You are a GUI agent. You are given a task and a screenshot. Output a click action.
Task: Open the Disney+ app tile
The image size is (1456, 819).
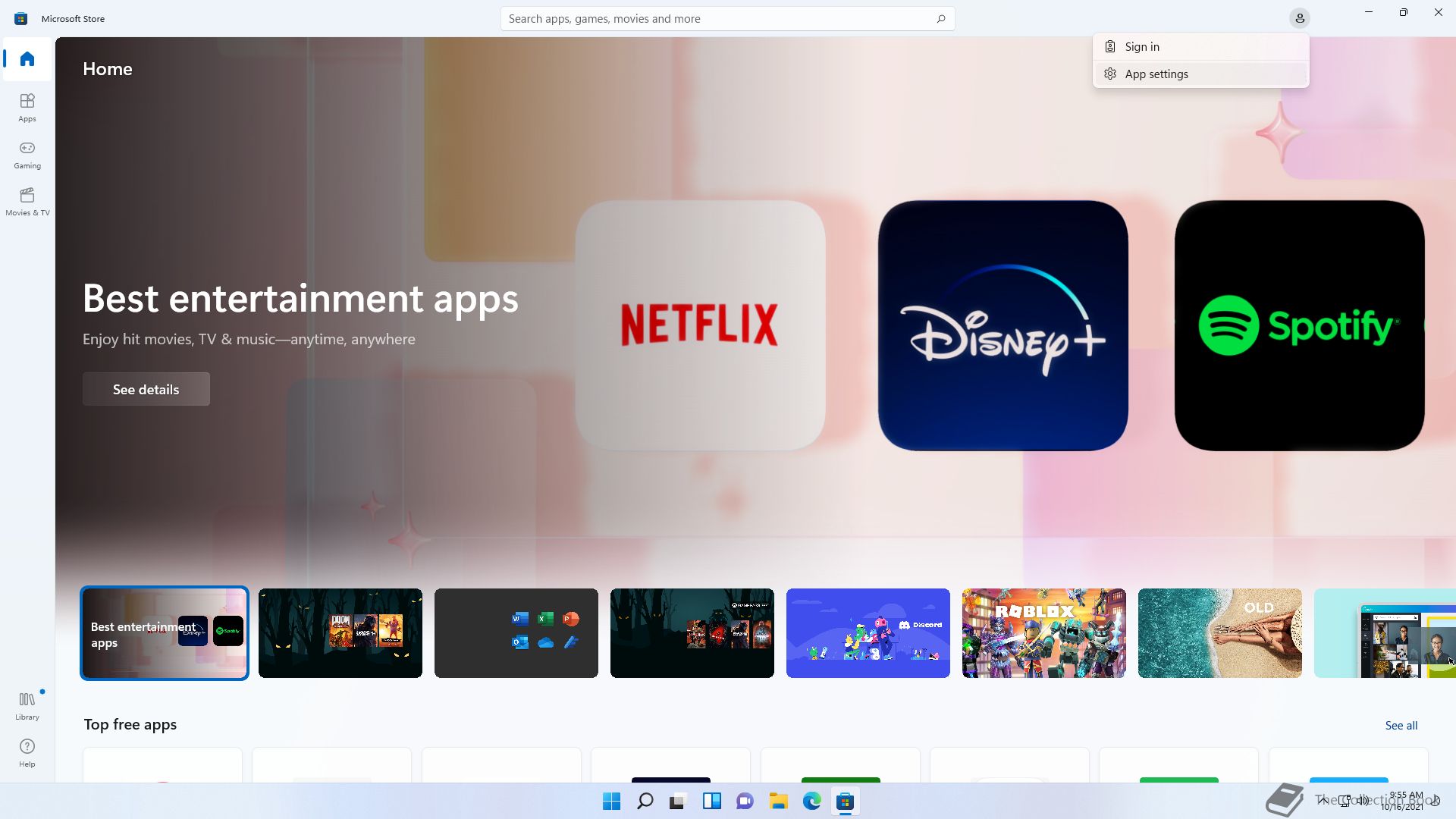point(1003,325)
